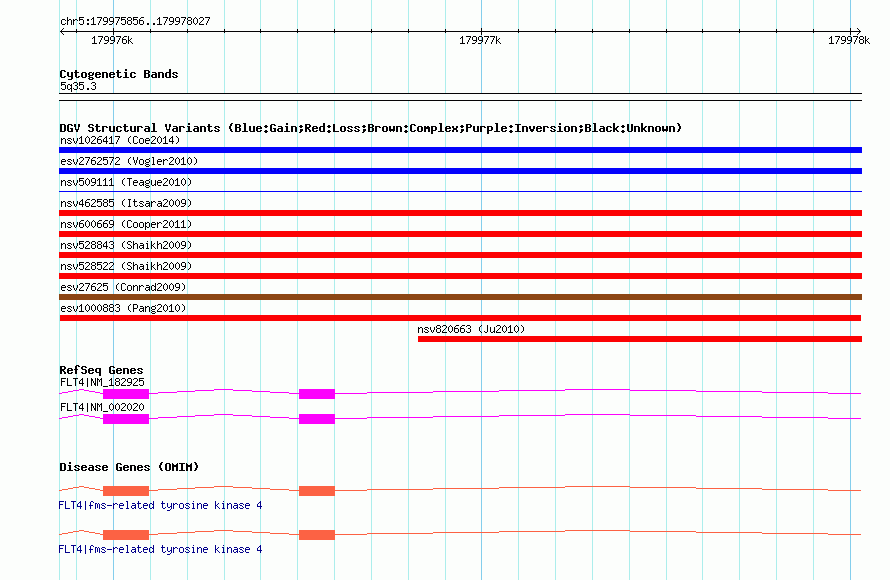Open the nsv600669 (Cooper2011) label

126,224
